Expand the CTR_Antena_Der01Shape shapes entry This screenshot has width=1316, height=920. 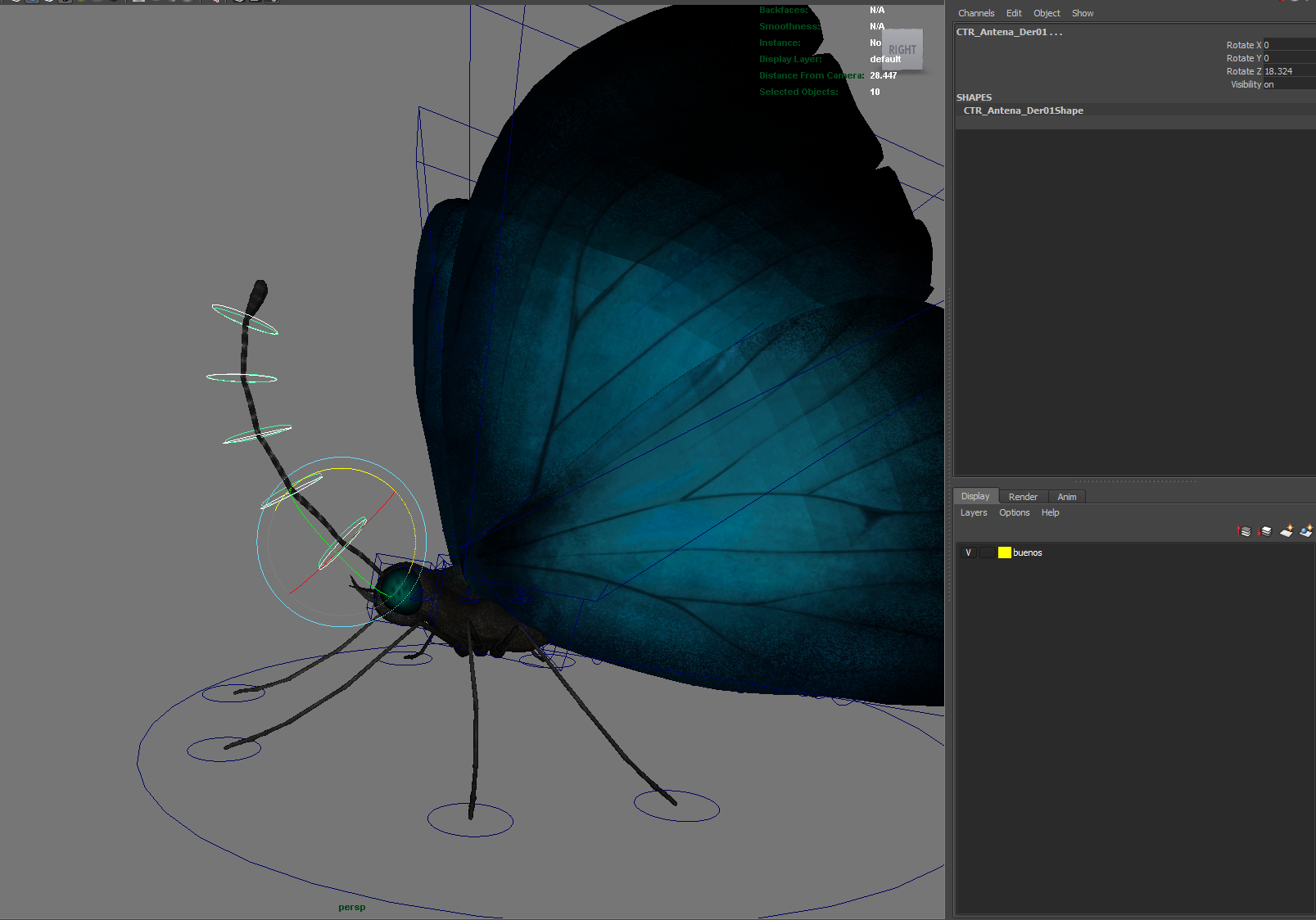point(1021,110)
